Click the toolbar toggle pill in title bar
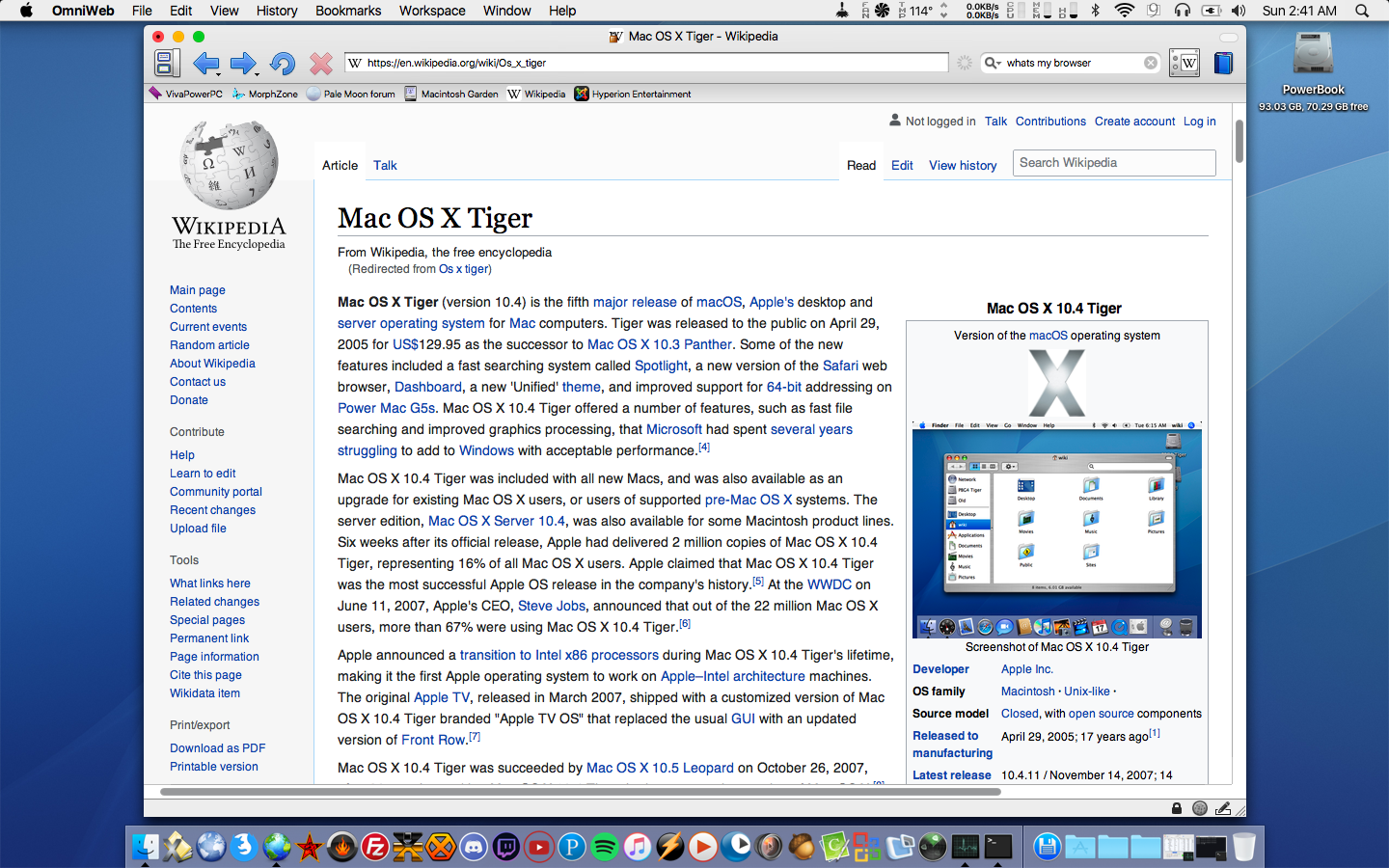 pos(1228,37)
